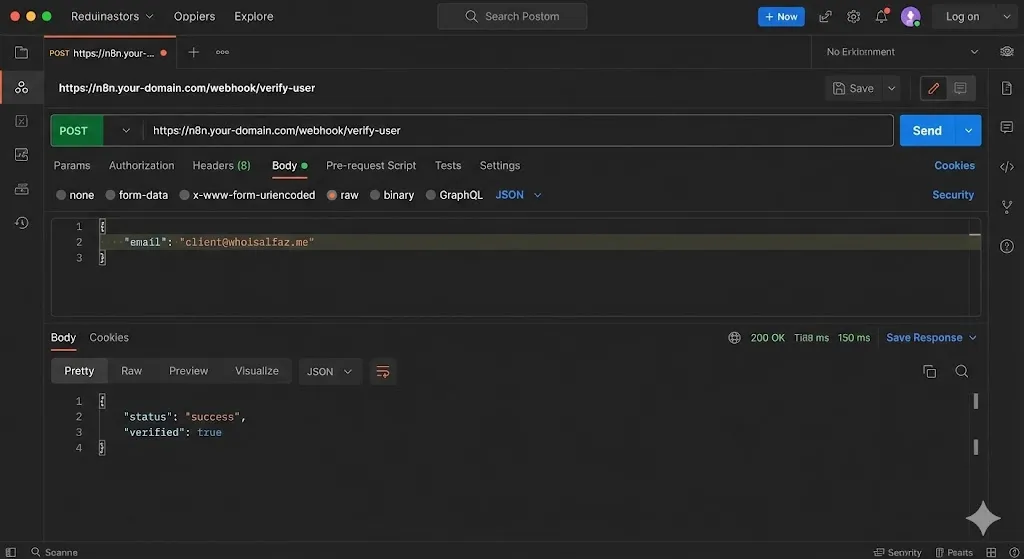The image size is (1024, 559).
Task: Search within the response body
Action: tap(961, 372)
